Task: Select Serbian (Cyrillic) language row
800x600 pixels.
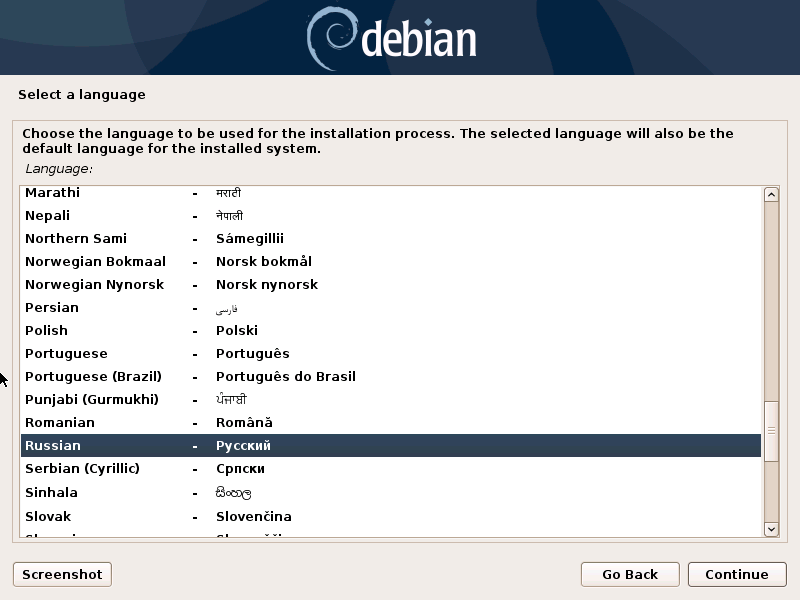Action: point(391,468)
